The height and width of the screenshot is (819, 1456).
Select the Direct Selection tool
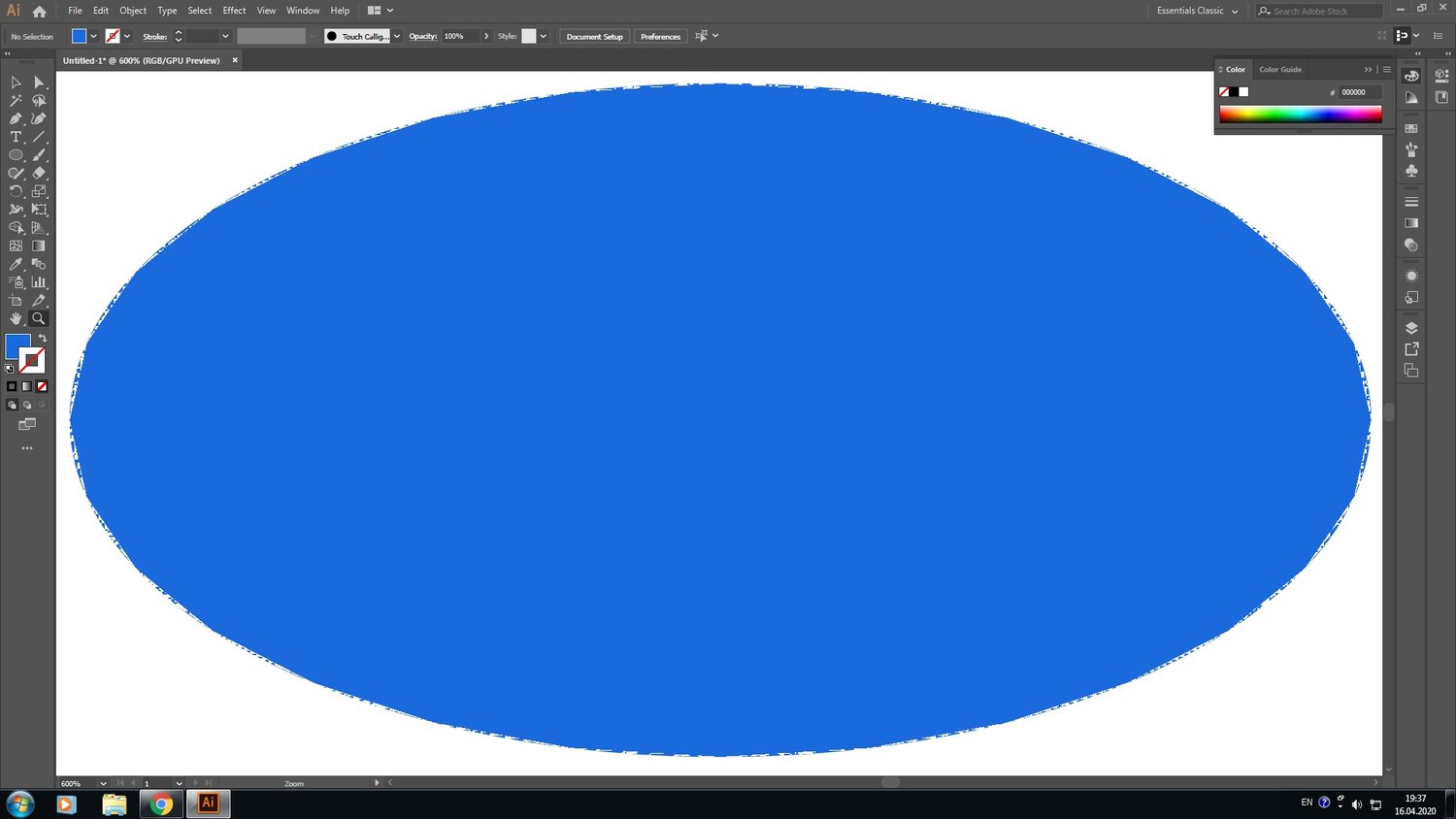[39, 82]
